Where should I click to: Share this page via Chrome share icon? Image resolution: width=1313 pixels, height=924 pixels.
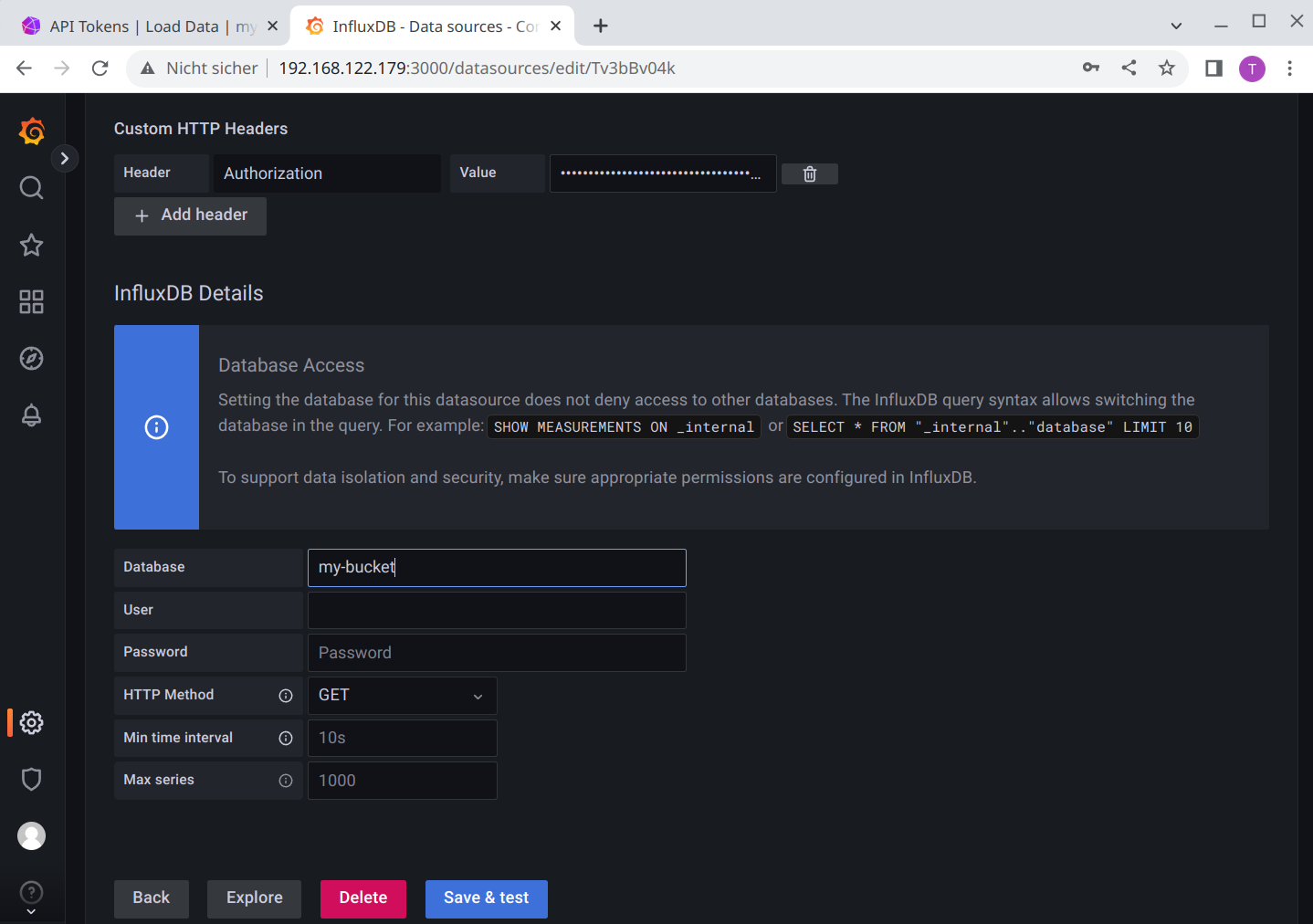click(1129, 68)
